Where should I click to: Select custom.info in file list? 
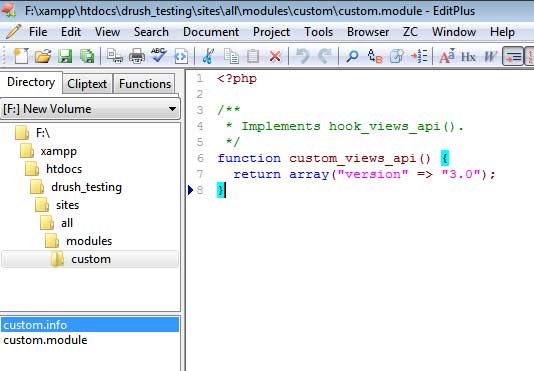pos(90,325)
